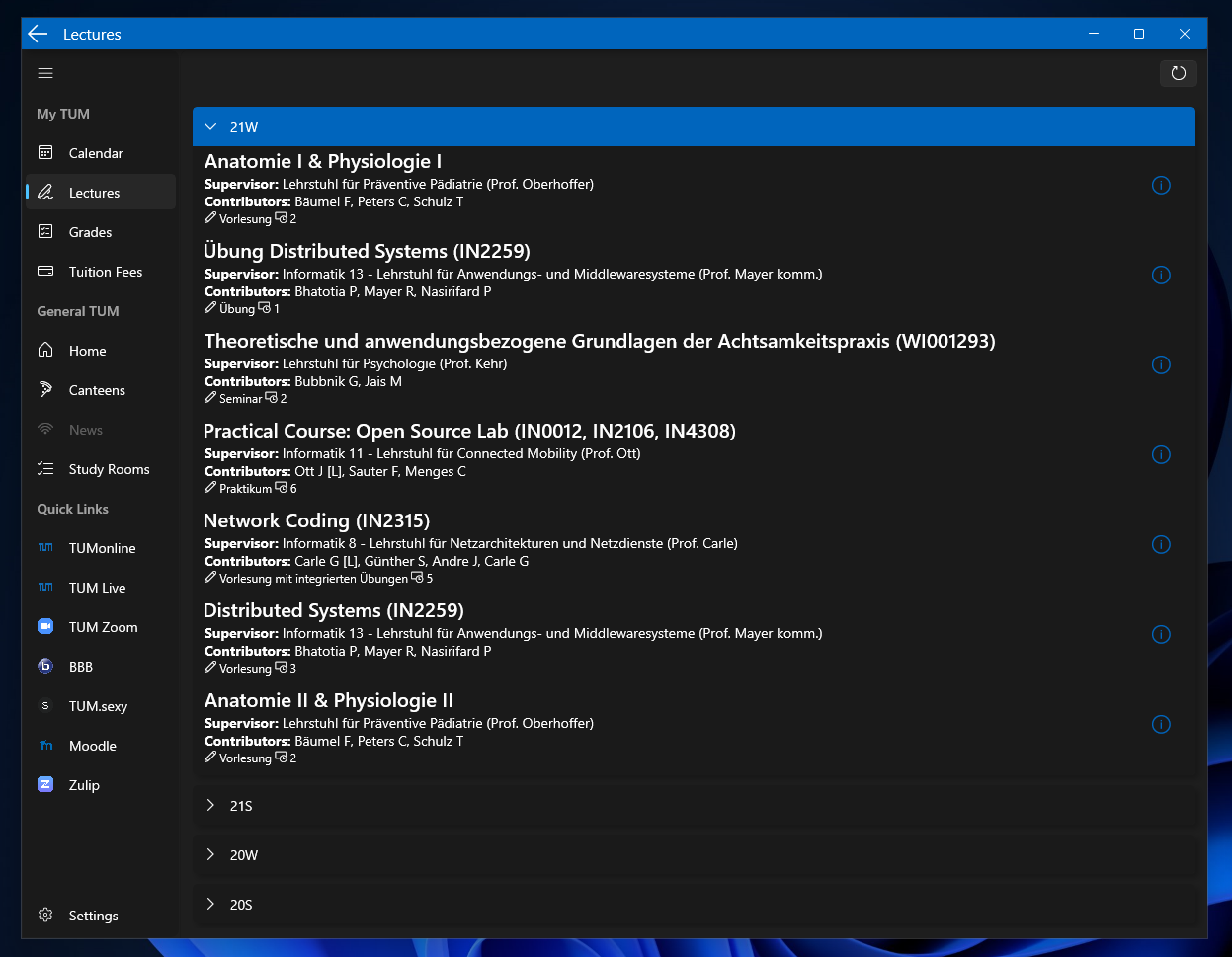Click the Canteens icon
This screenshot has width=1232, height=957.
tap(45, 389)
